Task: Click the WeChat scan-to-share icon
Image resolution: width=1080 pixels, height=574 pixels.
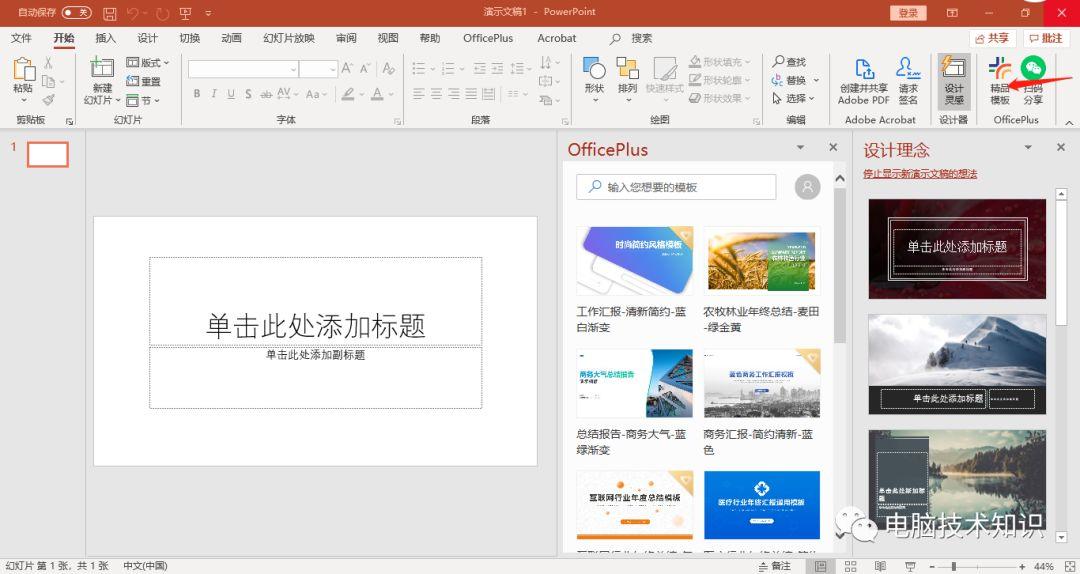Action: point(1032,68)
